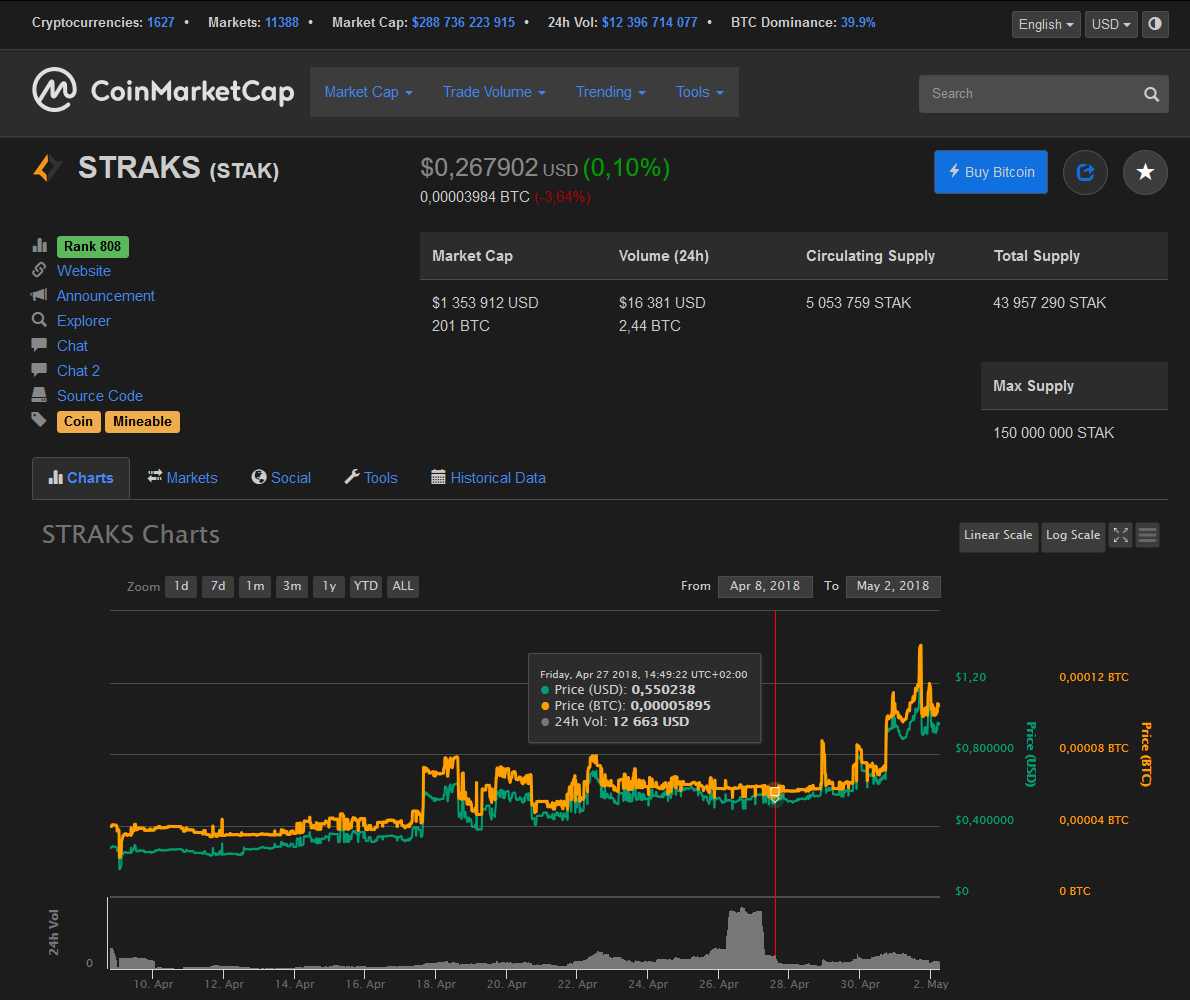1190x1000 pixels.
Task: Click the From date field
Action: pos(765,586)
